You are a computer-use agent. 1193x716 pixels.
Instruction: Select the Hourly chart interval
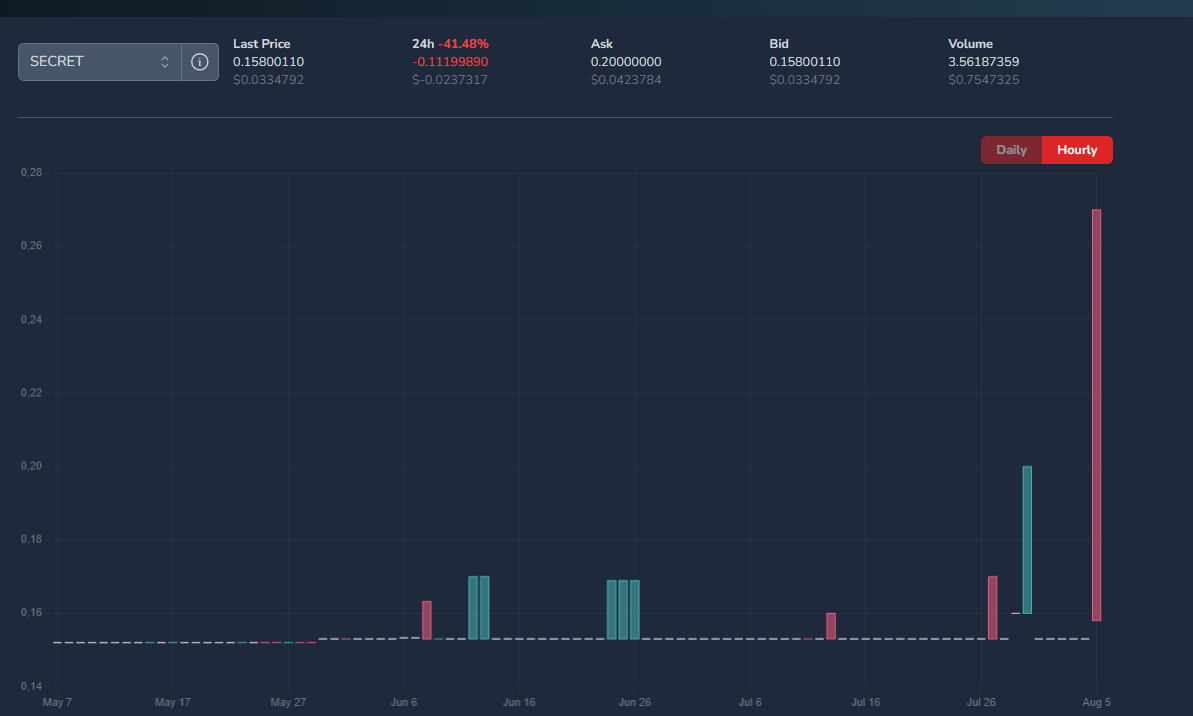1077,150
